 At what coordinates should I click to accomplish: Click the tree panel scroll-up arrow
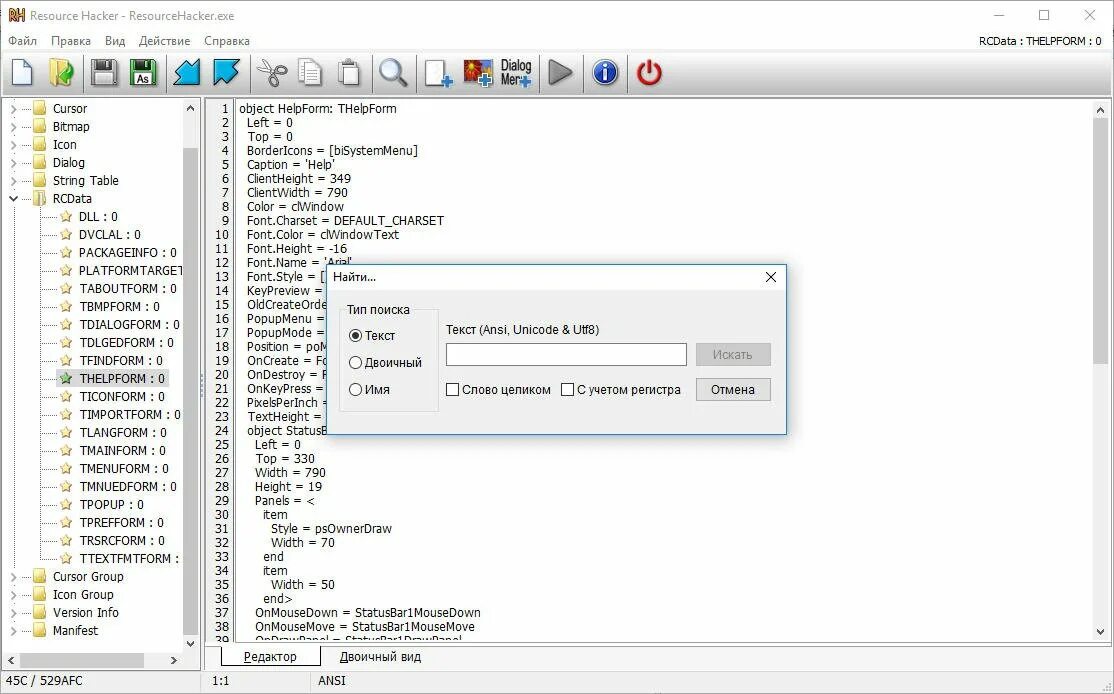click(190, 109)
